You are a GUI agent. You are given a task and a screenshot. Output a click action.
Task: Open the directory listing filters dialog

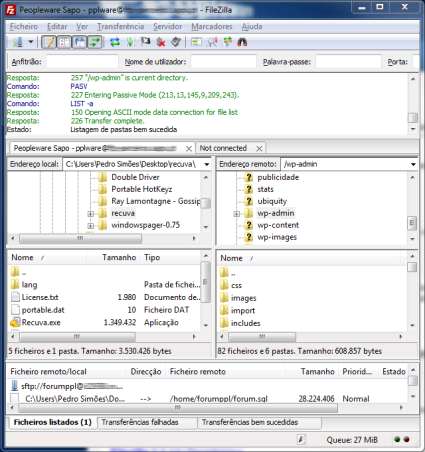pyautogui.click(x=196, y=42)
